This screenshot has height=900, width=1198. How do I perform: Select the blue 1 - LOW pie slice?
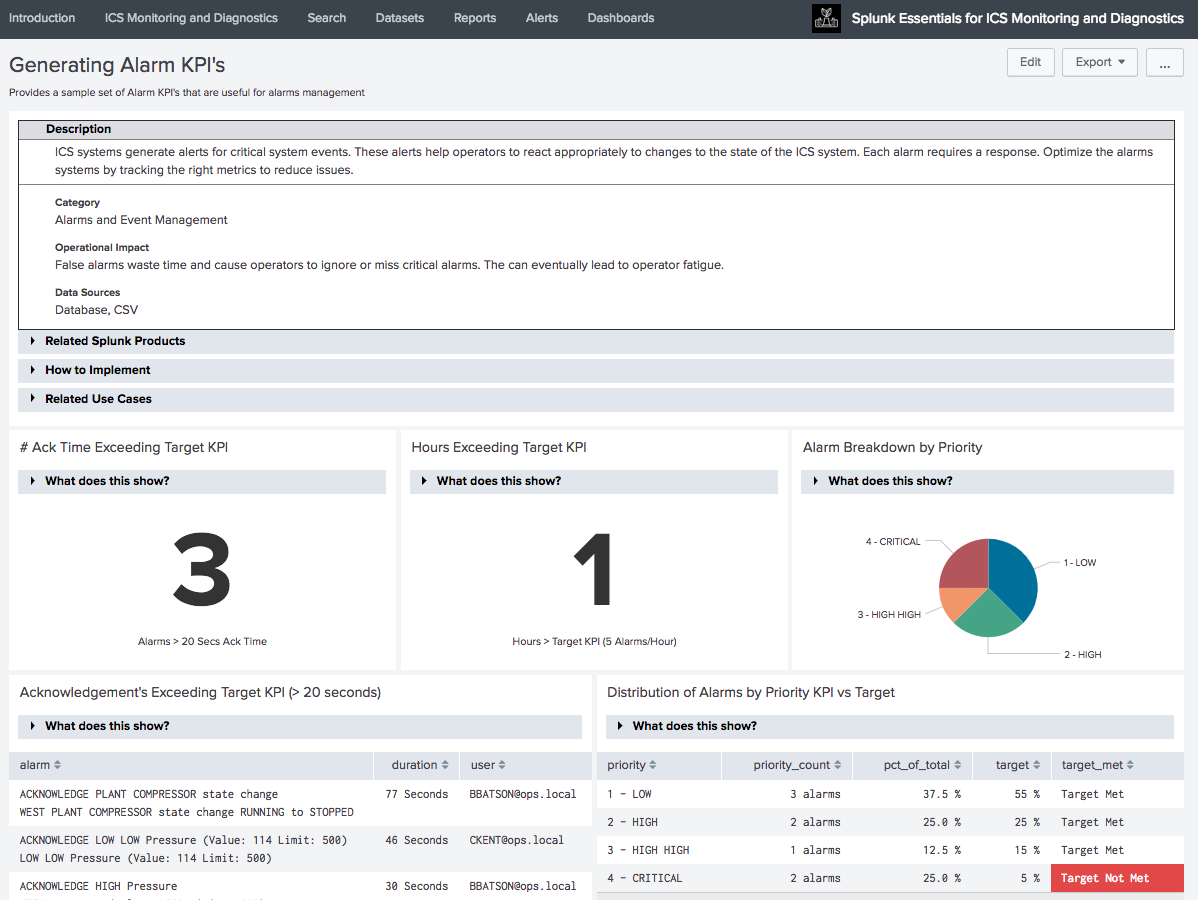[x=1012, y=580]
